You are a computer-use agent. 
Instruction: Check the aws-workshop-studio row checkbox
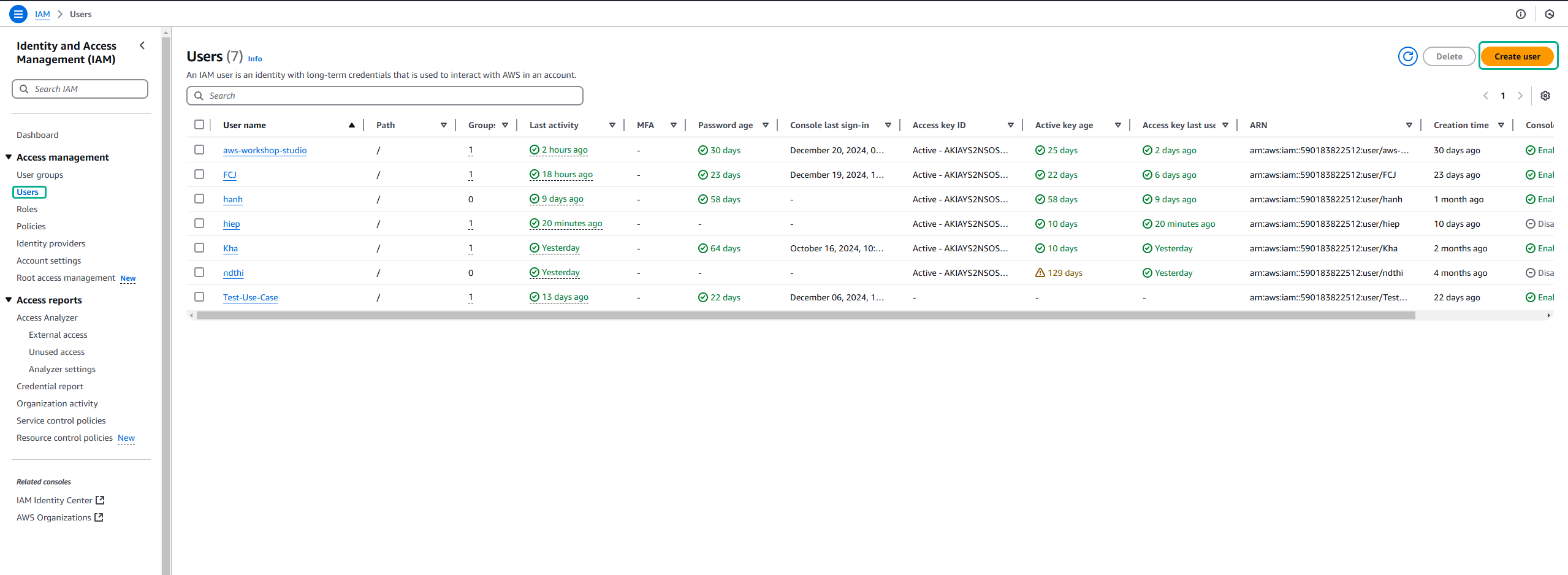(199, 150)
